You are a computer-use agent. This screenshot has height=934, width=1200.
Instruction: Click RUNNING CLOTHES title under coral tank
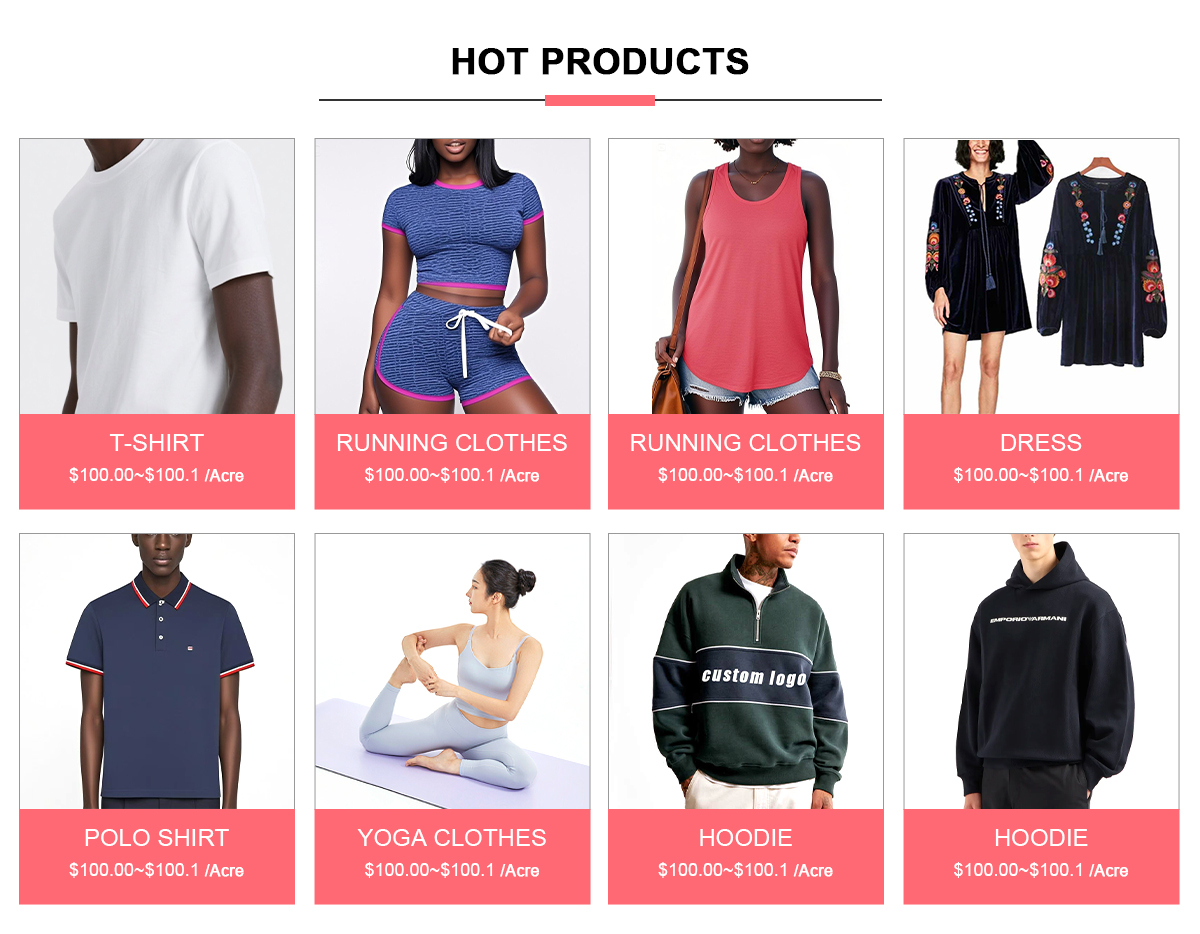[x=746, y=443]
